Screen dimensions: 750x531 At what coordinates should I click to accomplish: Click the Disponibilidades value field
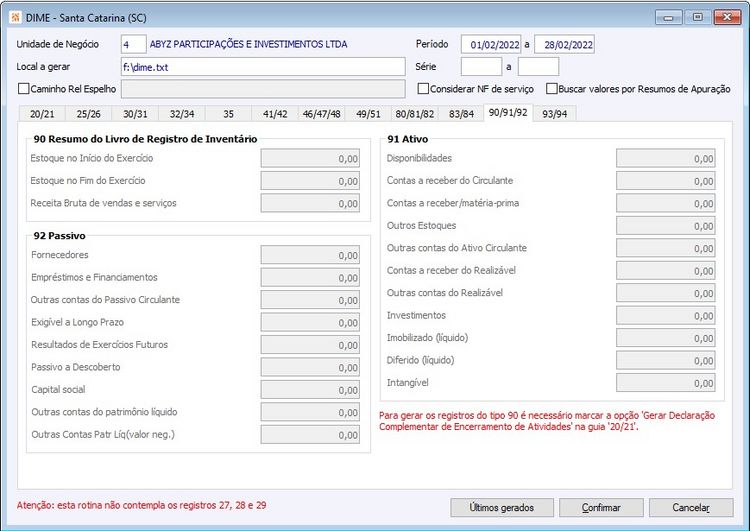pos(666,158)
